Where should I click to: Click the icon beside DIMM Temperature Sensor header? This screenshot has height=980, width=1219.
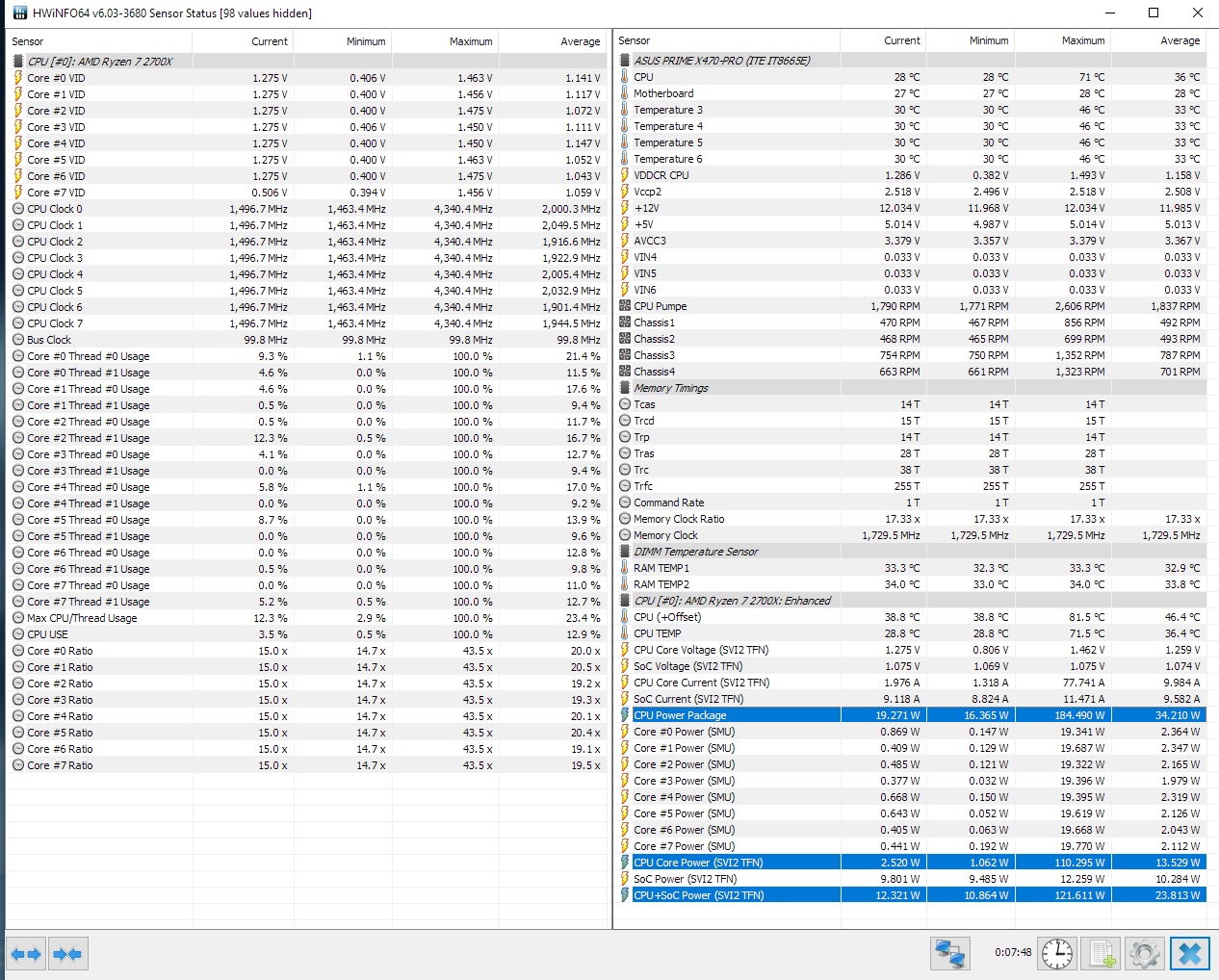[625, 552]
